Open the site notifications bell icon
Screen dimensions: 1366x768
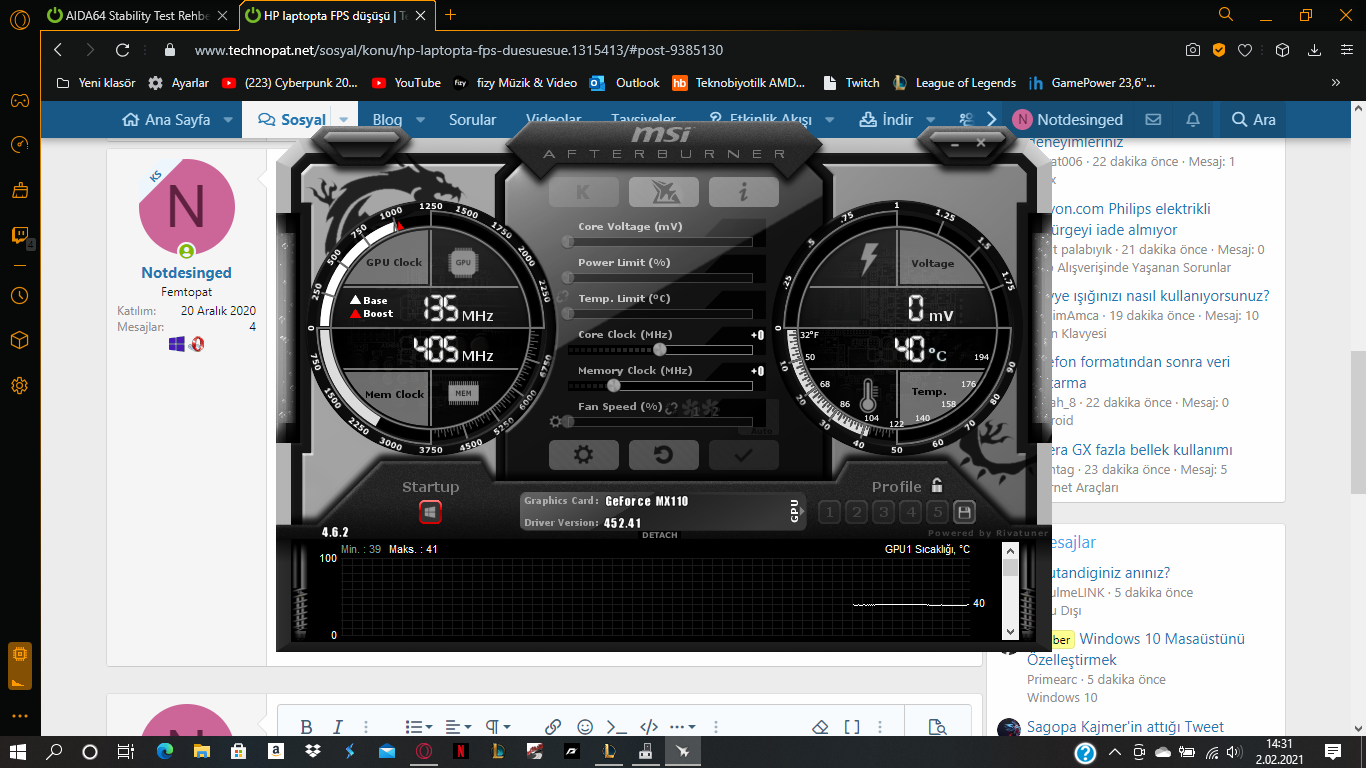(1193, 119)
